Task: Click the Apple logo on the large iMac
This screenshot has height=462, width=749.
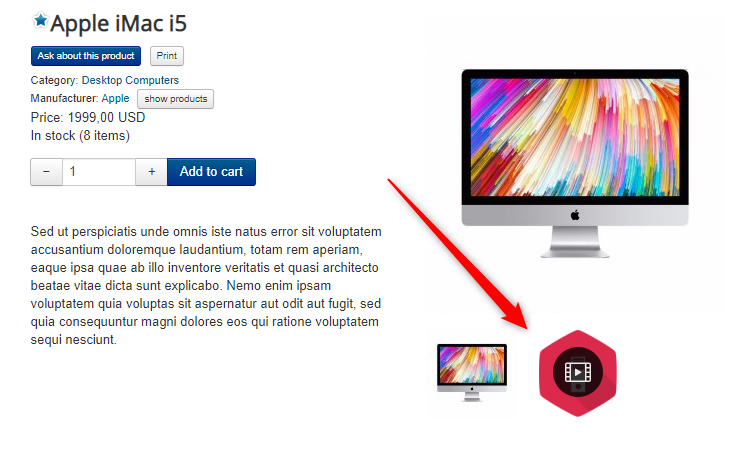Action: tap(575, 215)
